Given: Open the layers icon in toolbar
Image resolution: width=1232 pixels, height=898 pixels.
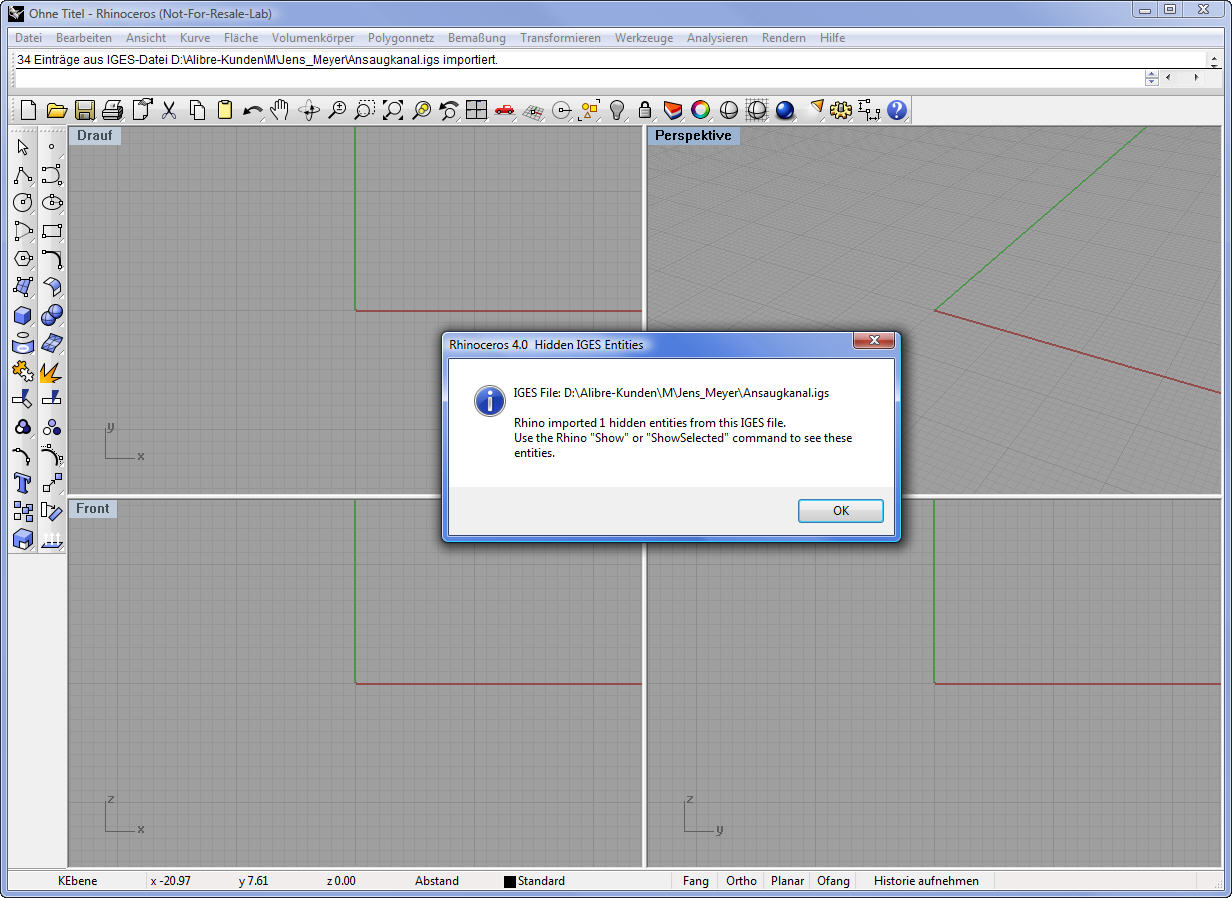Looking at the screenshot, I should point(673,110).
